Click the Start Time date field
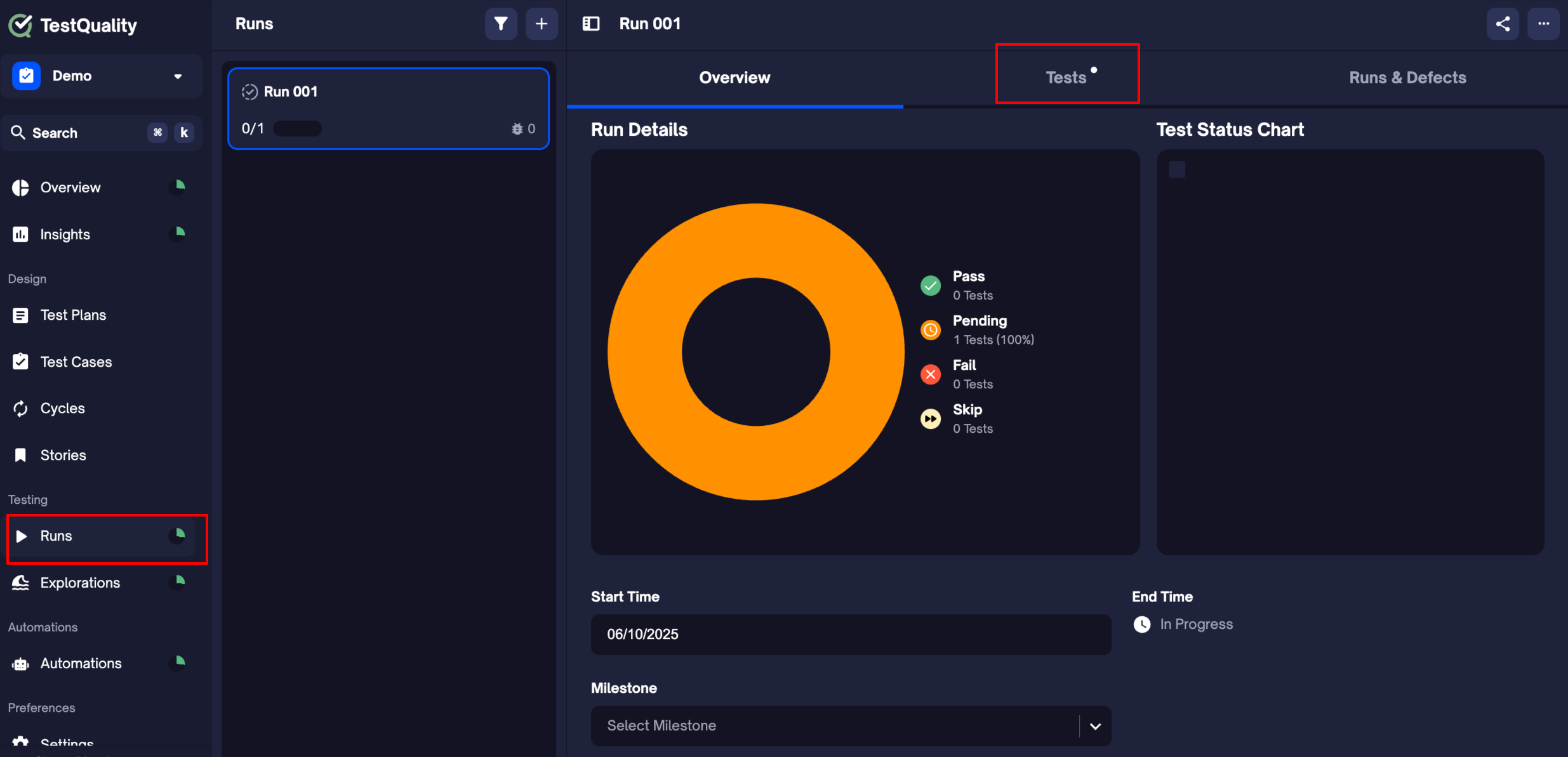Image resolution: width=1568 pixels, height=757 pixels. [x=851, y=635]
